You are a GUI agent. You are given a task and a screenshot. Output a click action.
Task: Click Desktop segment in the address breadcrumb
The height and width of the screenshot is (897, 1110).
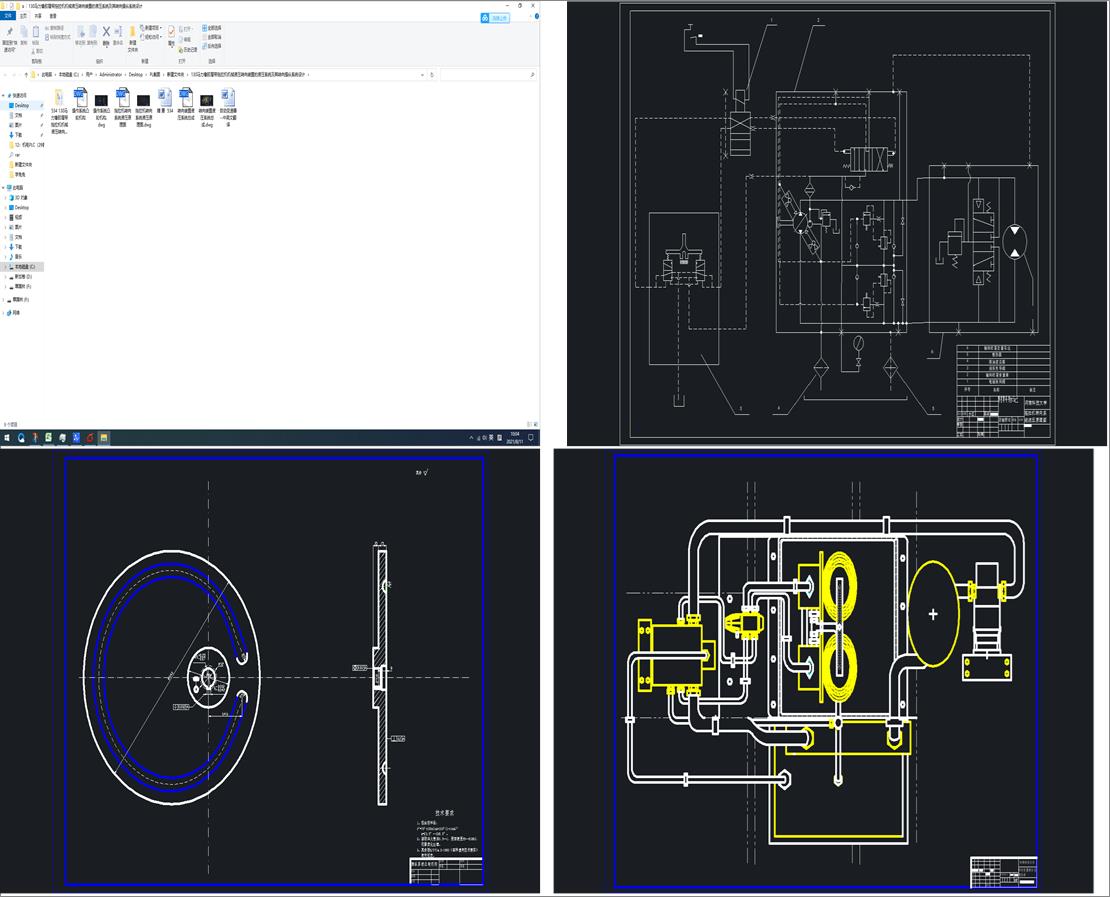[137, 74]
